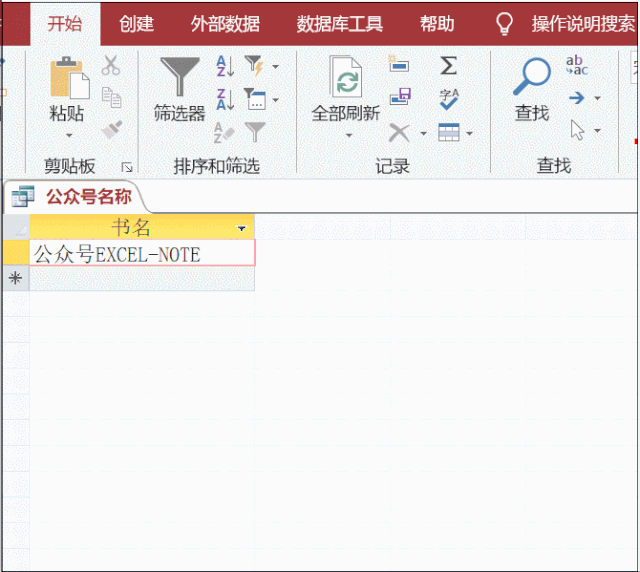Click the 全部刷新 button label
Screen dimensions: 640x572
pyautogui.click(x=346, y=113)
